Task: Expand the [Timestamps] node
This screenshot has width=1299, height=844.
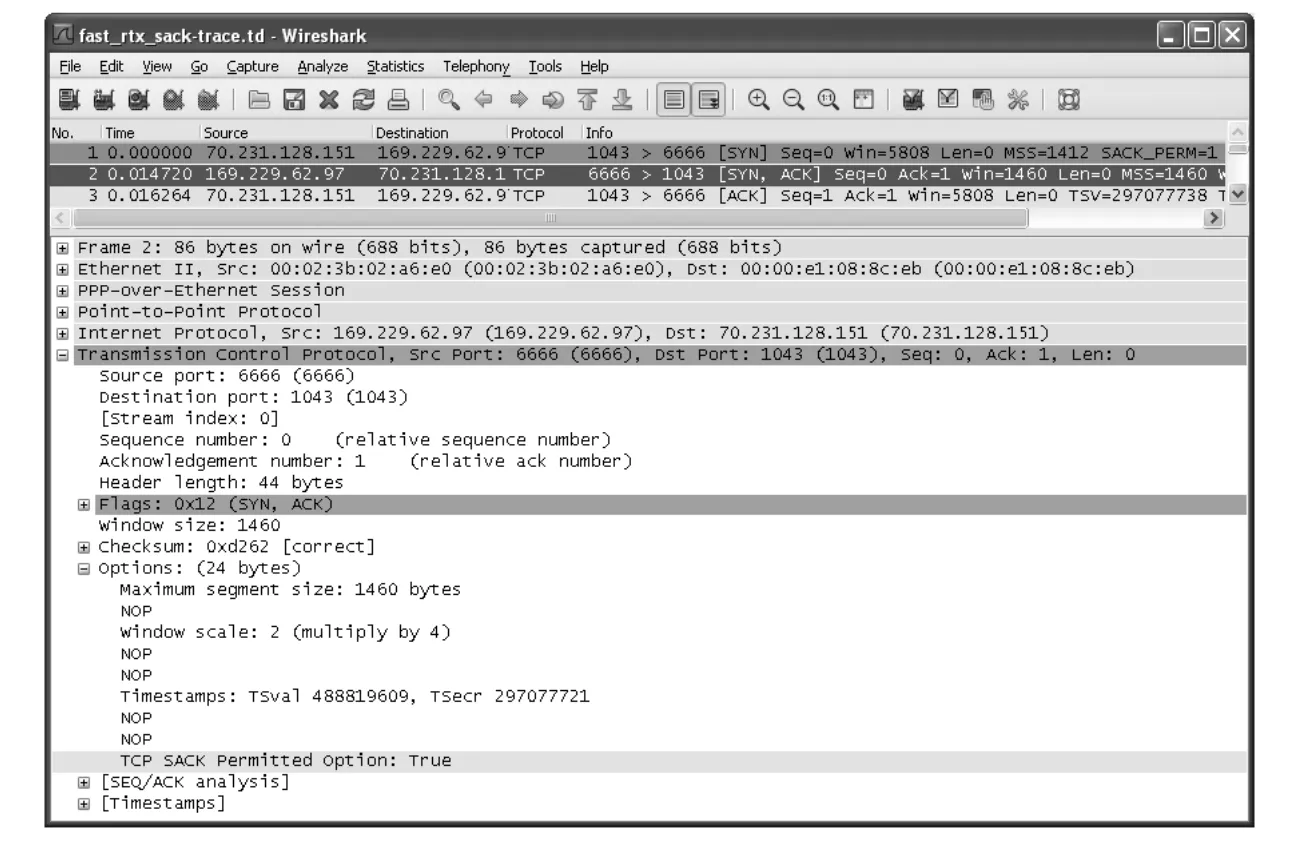Action: click(x=85, y=803)
